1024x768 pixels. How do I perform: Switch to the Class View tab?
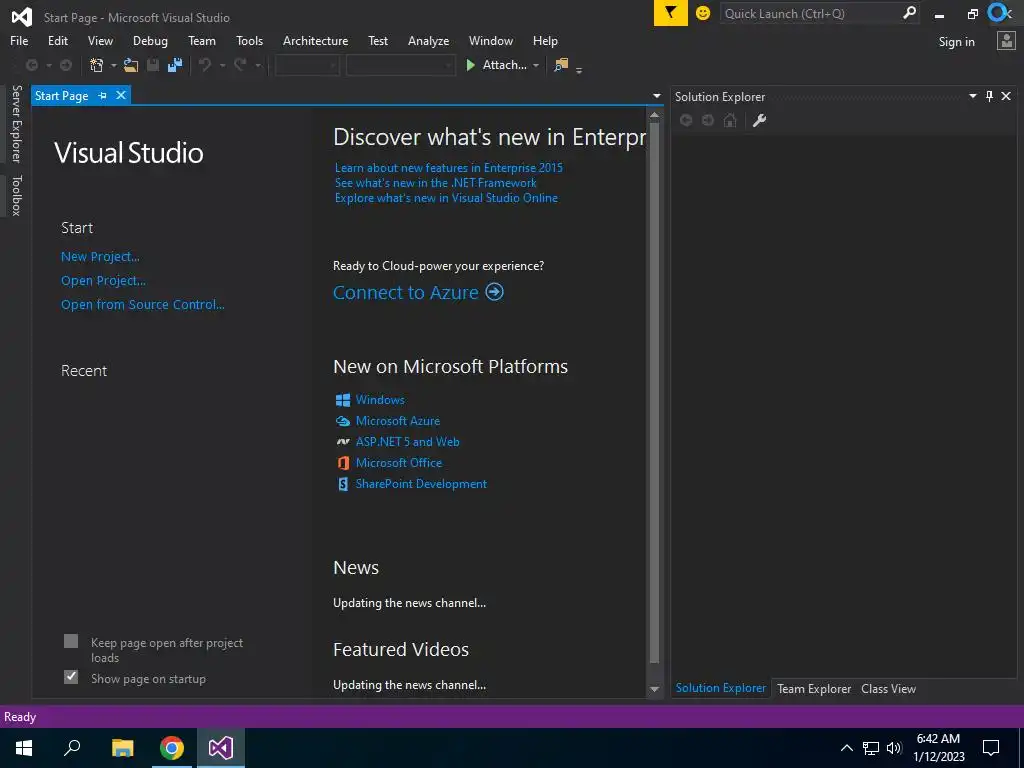point(888,688)
